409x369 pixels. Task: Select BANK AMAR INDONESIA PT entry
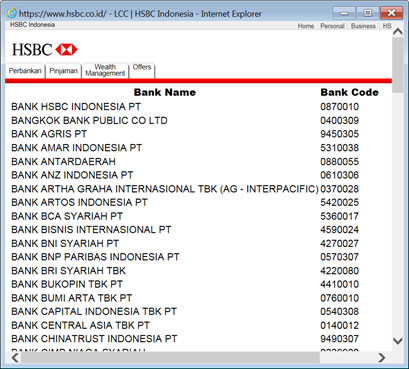pos(77,148)
